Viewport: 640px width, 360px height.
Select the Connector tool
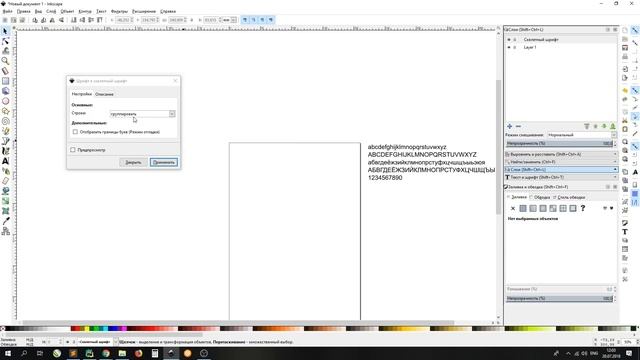[5, 231]
